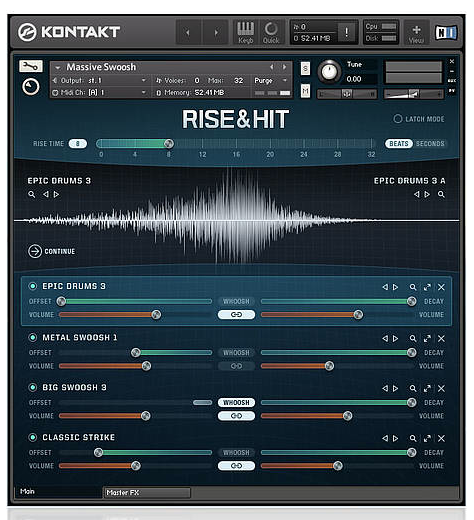Image resolution: width=474 pixels, height=520 pixels.
Task: Browse sounds for Classic Strike layer
Action: [x=413, y=438]
